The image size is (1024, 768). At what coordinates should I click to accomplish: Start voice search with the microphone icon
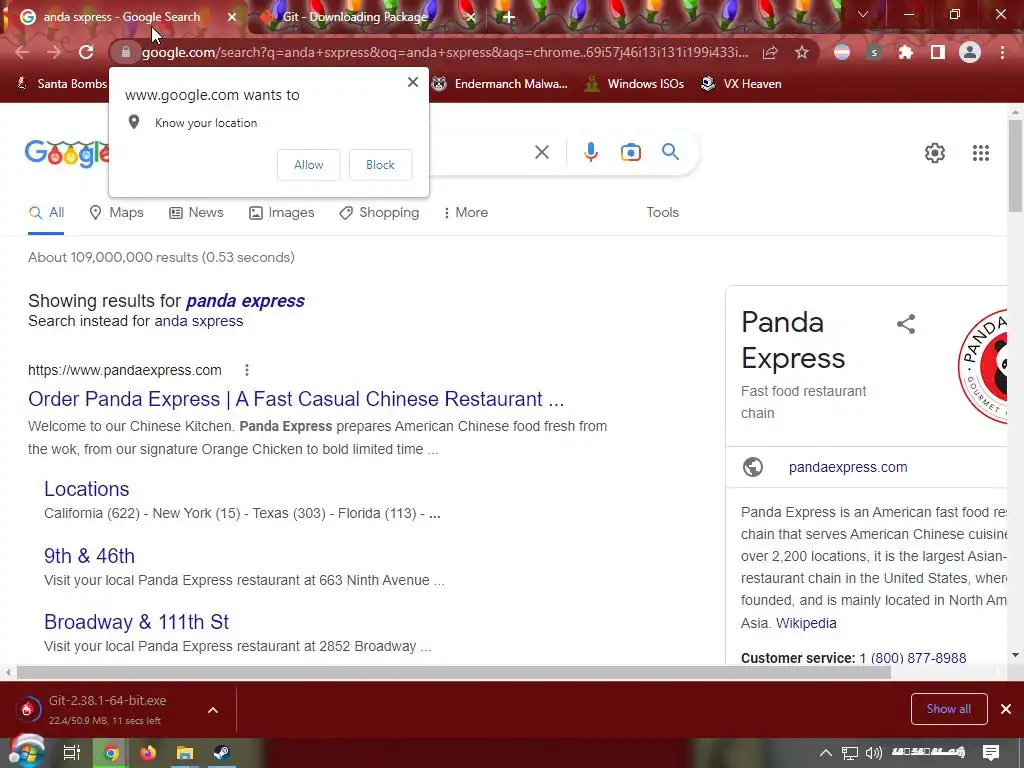[x=590, y=152]
